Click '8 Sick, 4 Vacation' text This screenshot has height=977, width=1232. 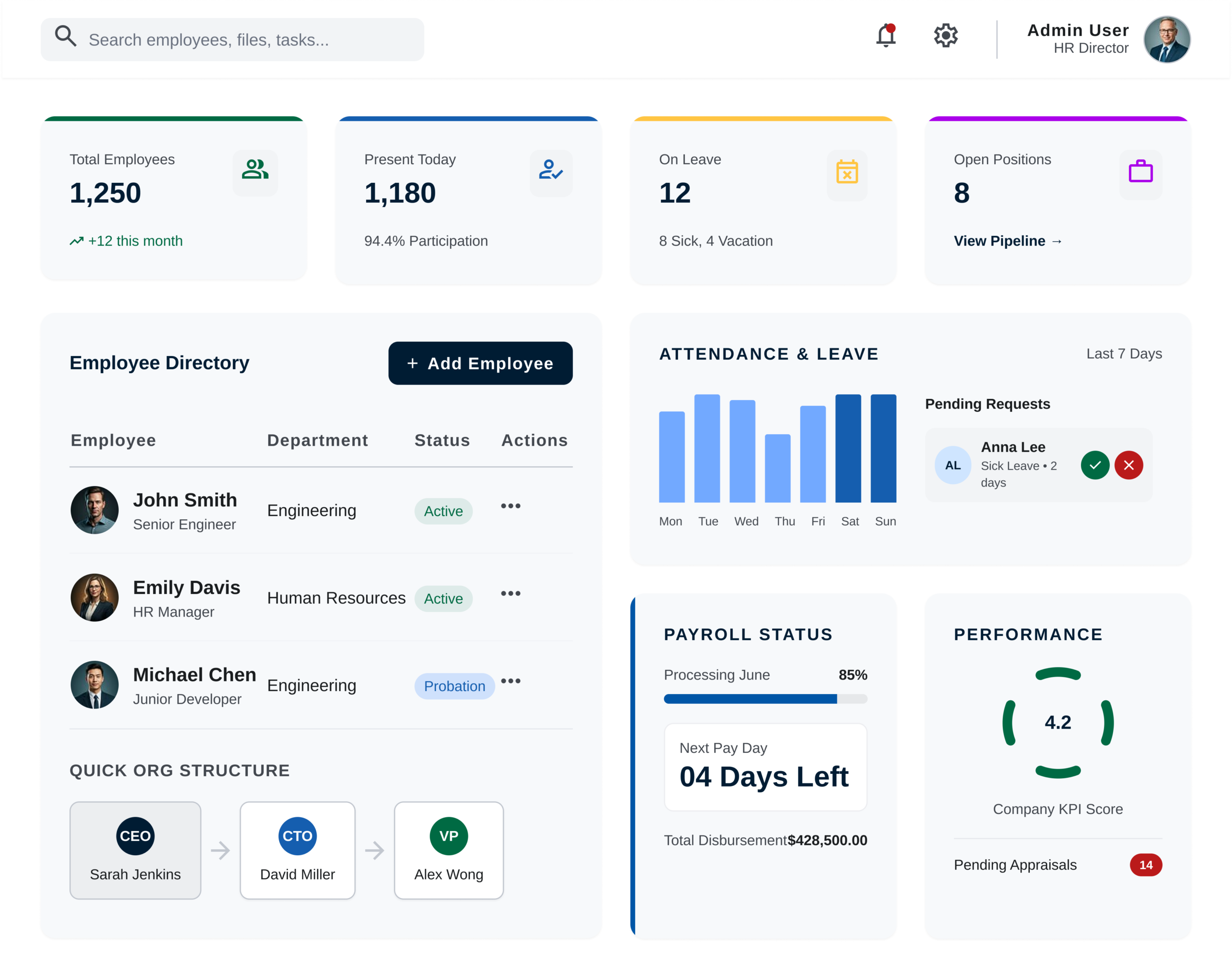pyautogui.click(x=716, y=241)
